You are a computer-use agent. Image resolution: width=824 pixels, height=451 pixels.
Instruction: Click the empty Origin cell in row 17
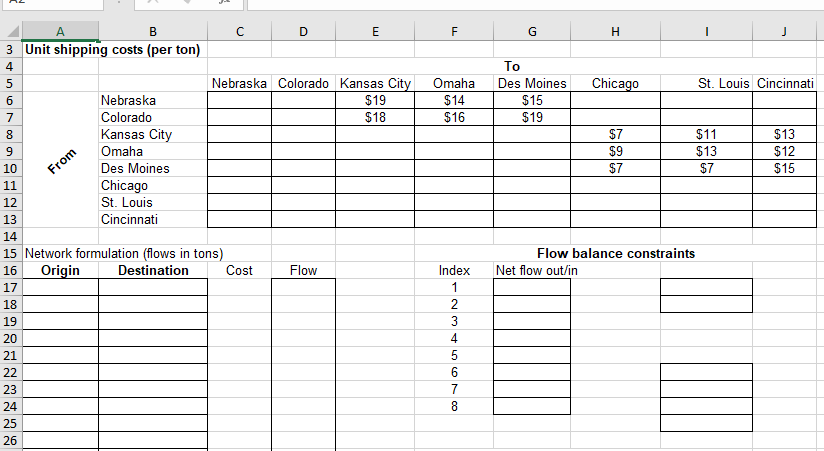point(60,288)
